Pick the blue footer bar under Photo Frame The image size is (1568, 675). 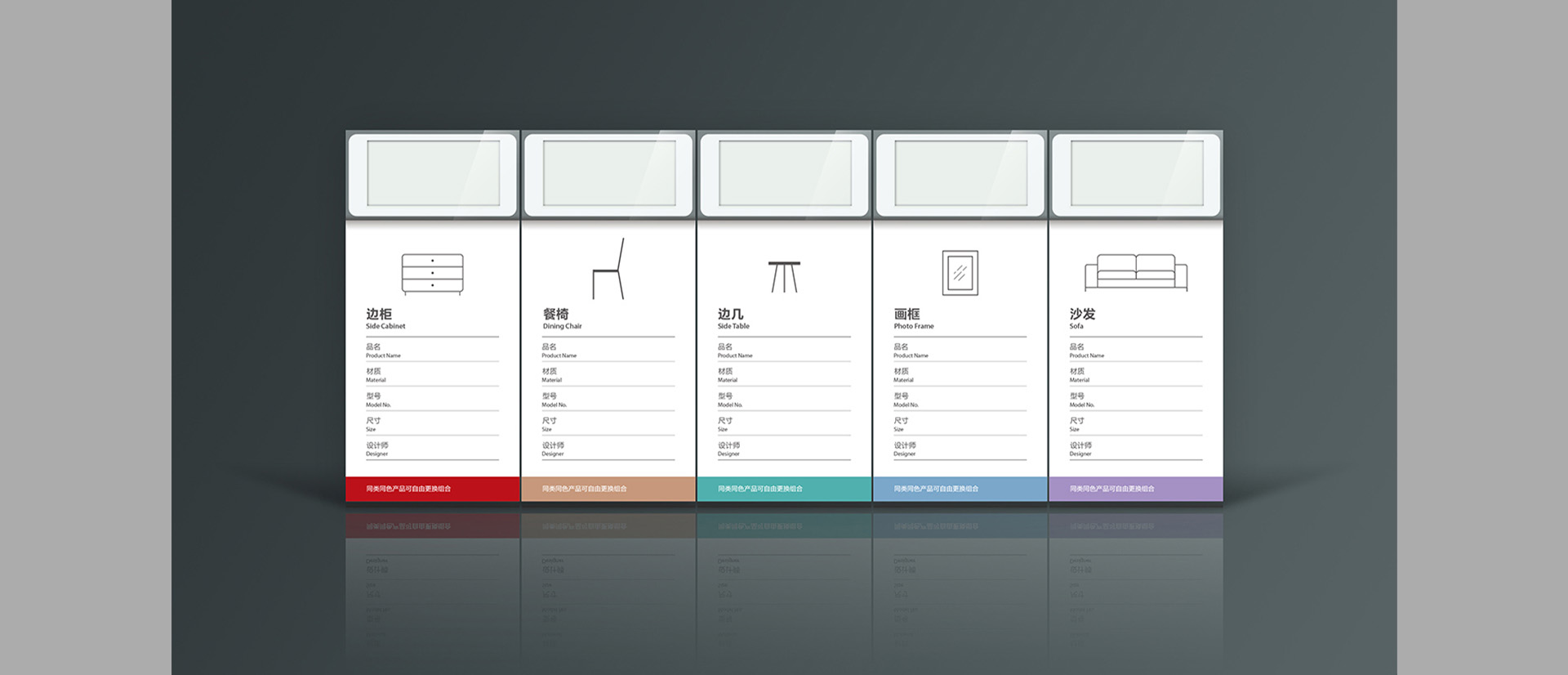(x=960, y=489)
